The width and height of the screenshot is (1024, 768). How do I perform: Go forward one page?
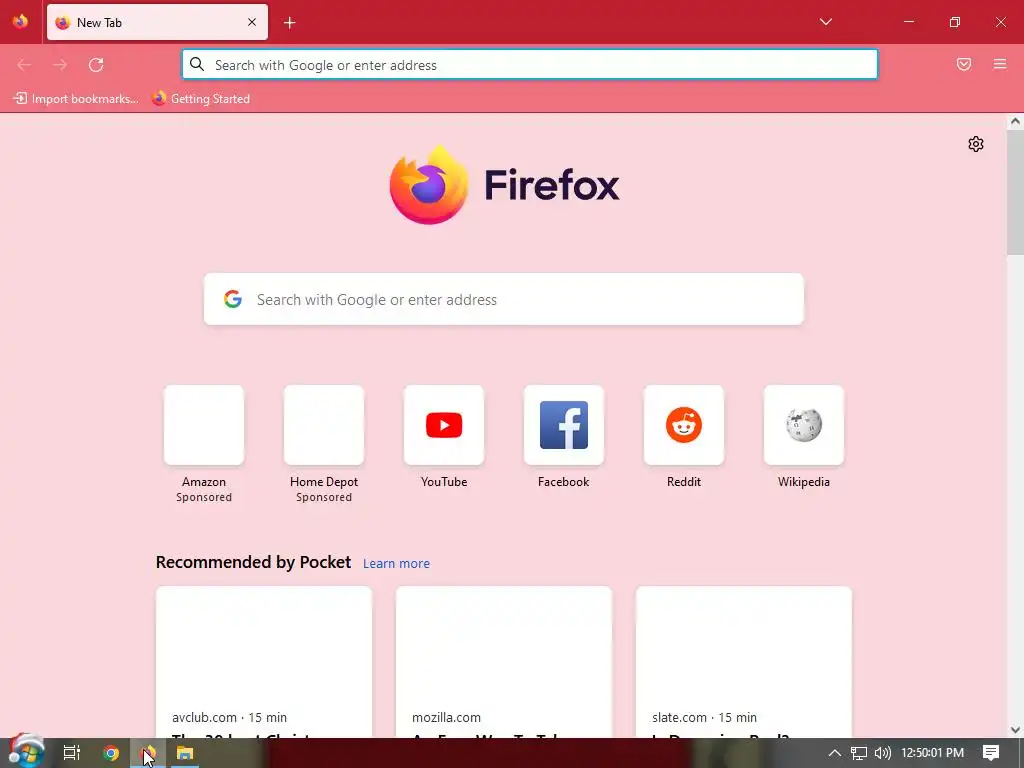point(60,65)
